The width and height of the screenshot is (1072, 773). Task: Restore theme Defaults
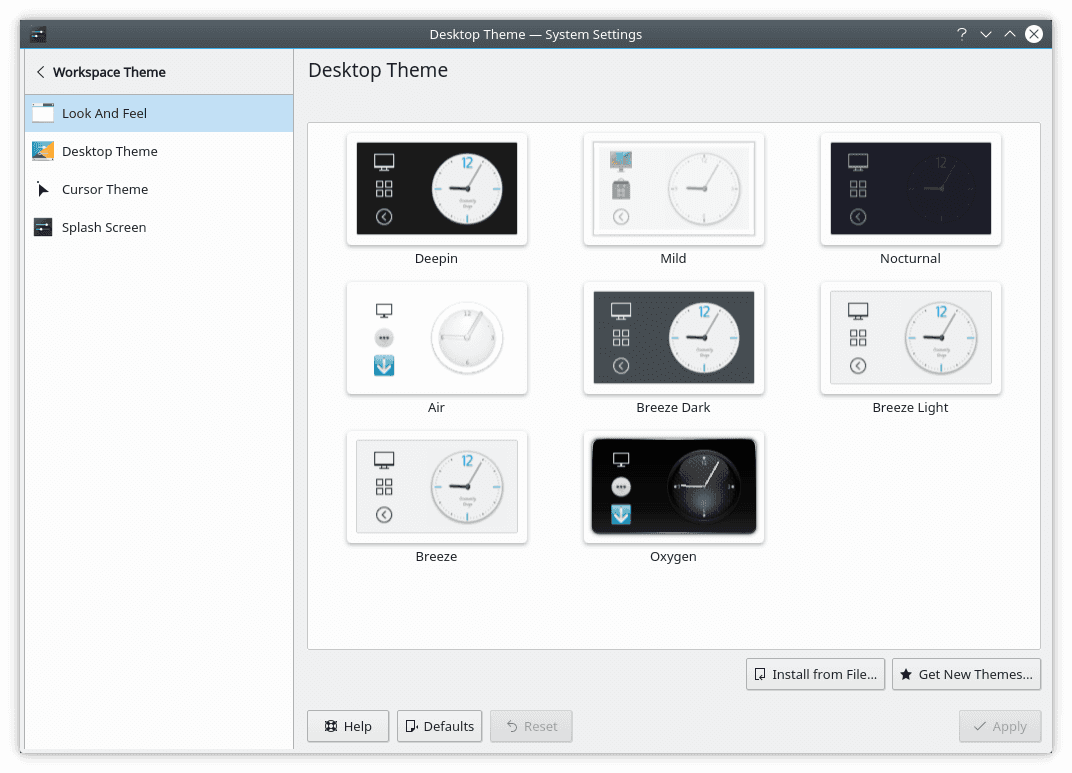pos(439,726)
